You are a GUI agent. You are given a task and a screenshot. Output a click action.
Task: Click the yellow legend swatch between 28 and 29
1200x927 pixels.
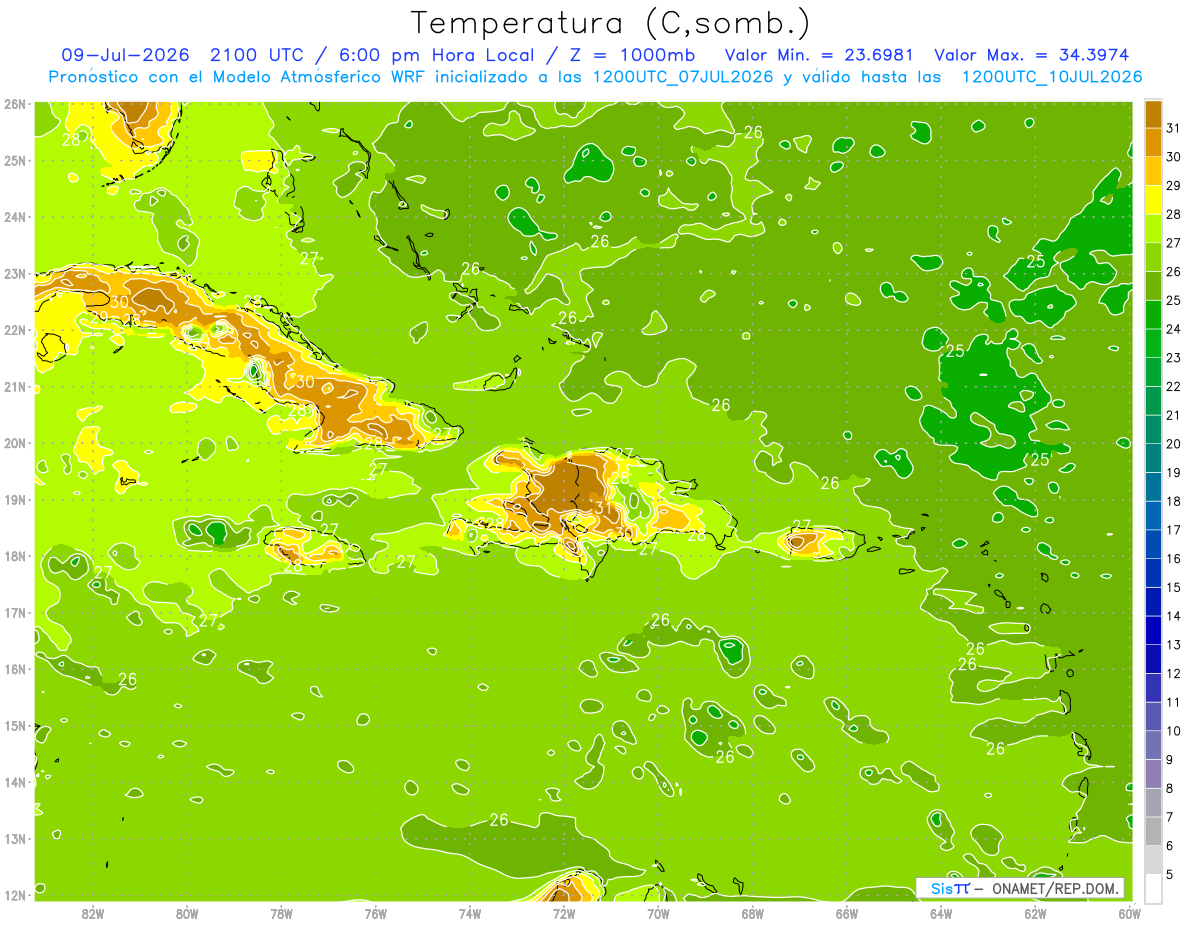coord(1154,200)
